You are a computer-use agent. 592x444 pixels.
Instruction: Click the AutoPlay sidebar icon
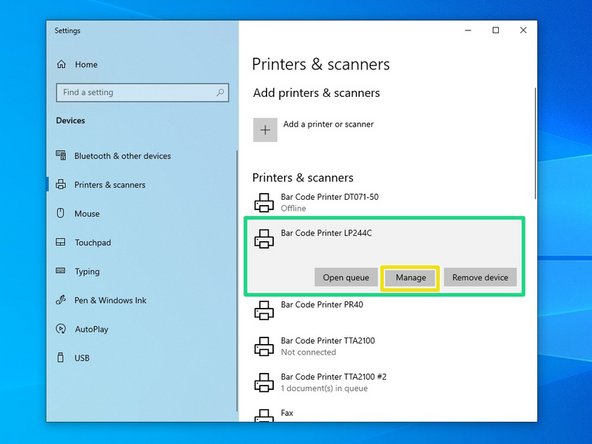coord(61,329)
